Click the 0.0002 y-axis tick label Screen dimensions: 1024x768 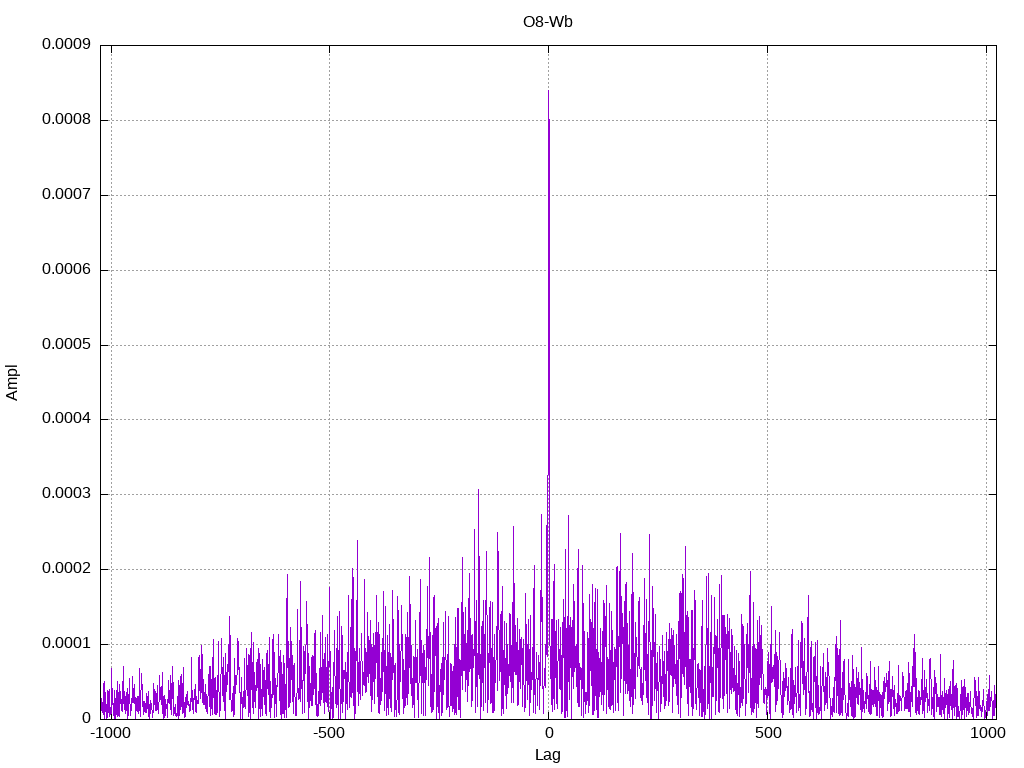(66, 569)
